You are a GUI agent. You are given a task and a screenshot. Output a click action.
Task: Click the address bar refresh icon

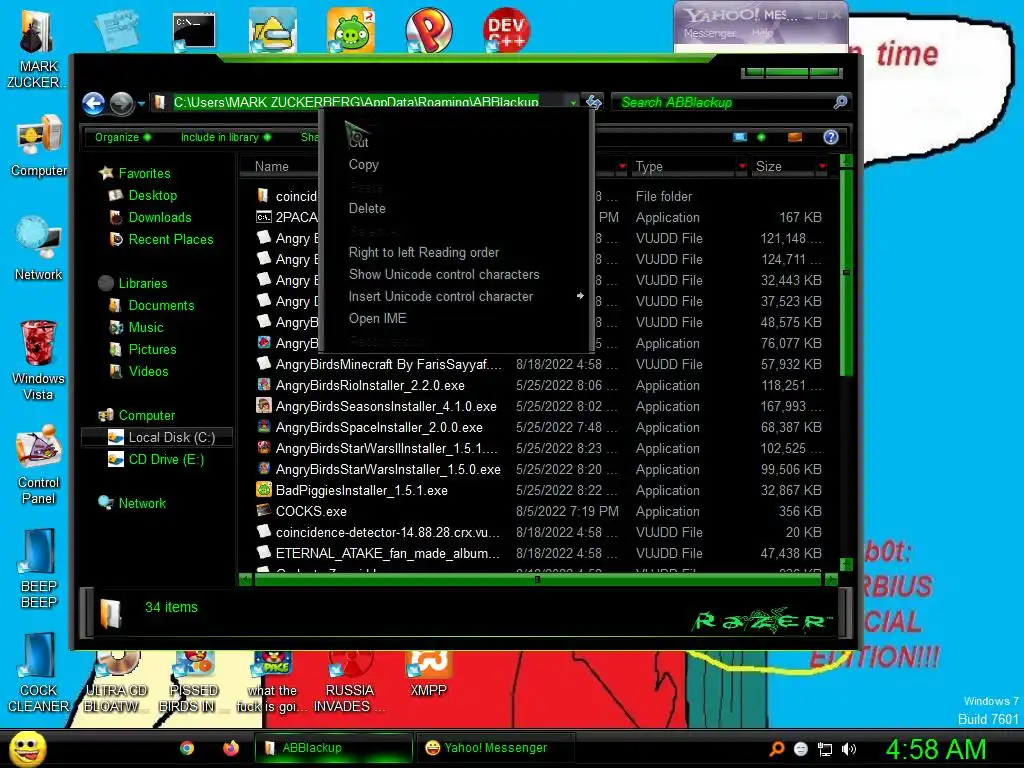point(593,103)
